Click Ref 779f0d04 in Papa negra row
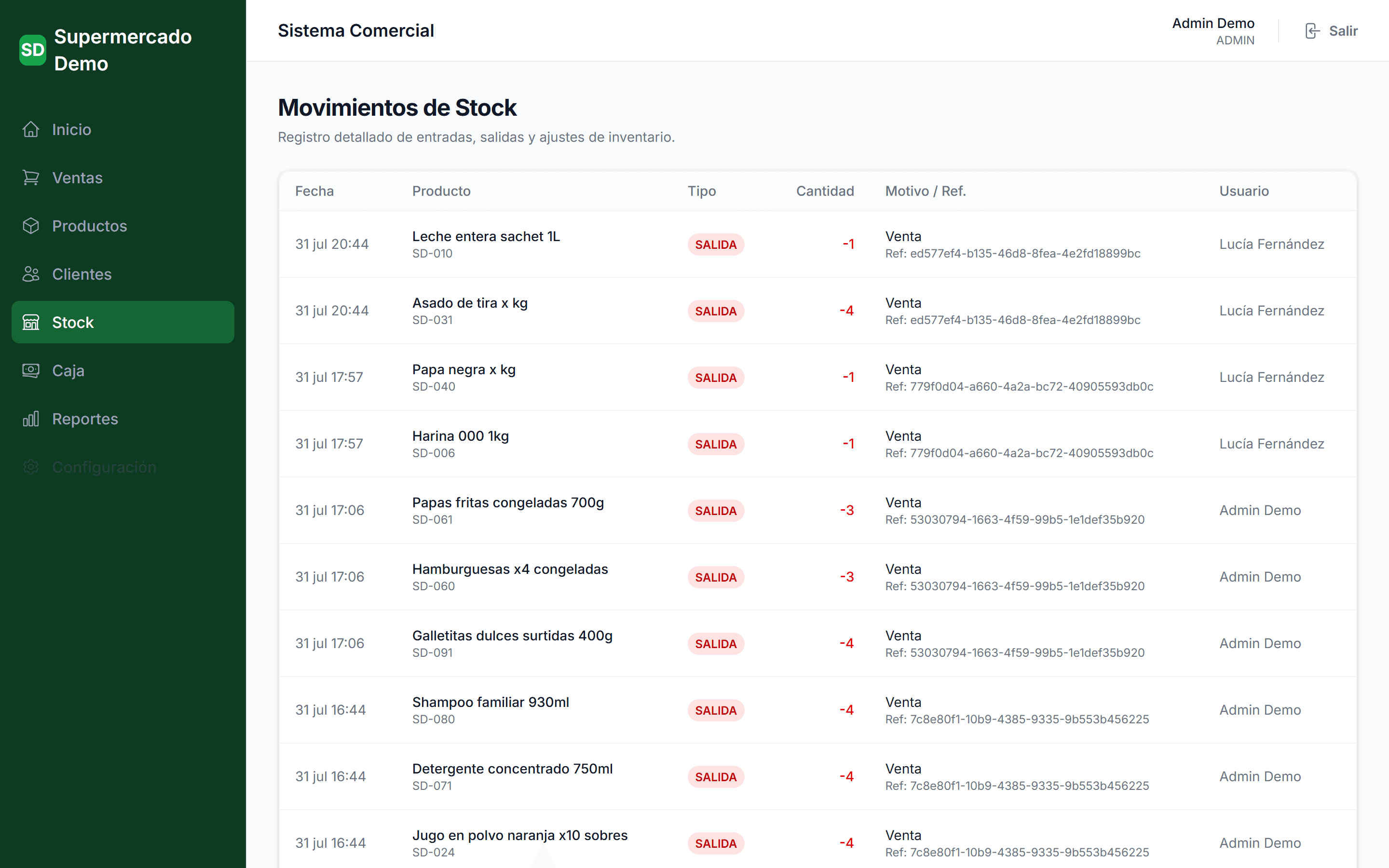The width and height of the screenshot is (1389, 868). tap(1019, 386)
